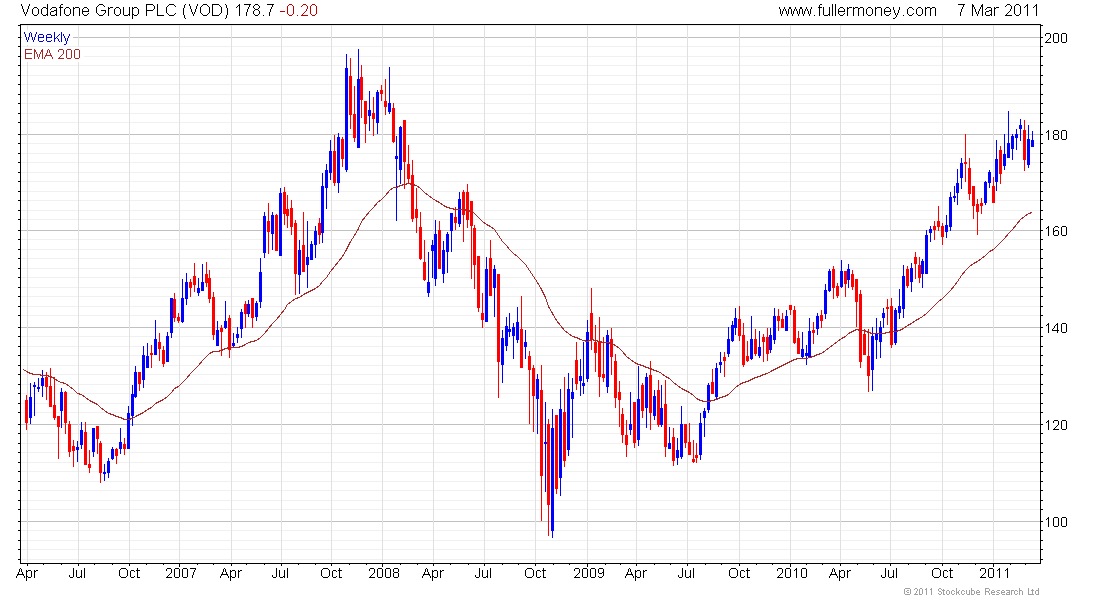Click the Stockcube Research Ltd copyright notice
Image resolution: width=1100 pixels, height=600 pixels.
tap(971, 592)
